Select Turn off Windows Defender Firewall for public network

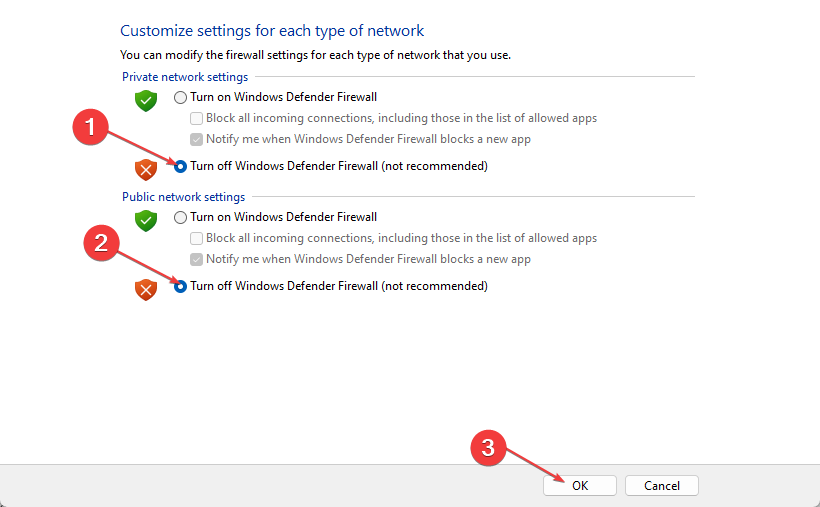(180, 286)
